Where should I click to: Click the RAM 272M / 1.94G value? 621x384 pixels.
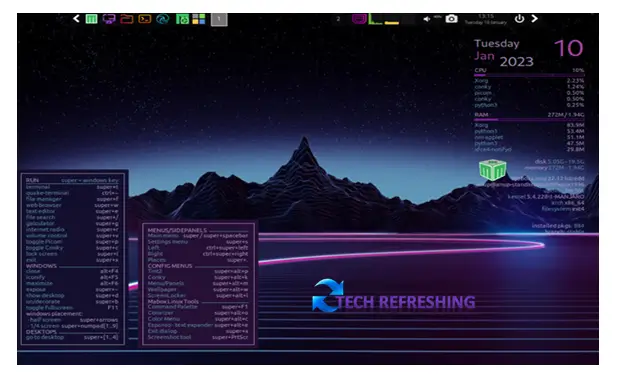point(566,114)
